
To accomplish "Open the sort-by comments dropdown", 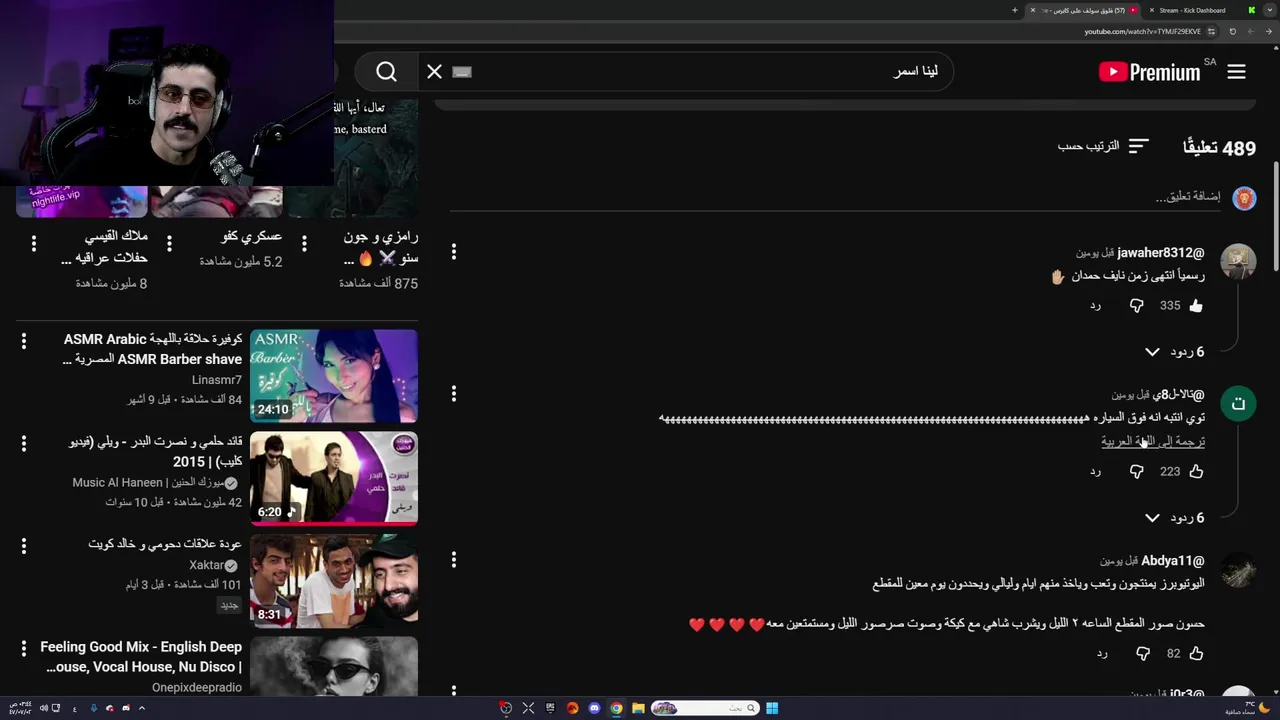I will click(x=1103, y=146).
